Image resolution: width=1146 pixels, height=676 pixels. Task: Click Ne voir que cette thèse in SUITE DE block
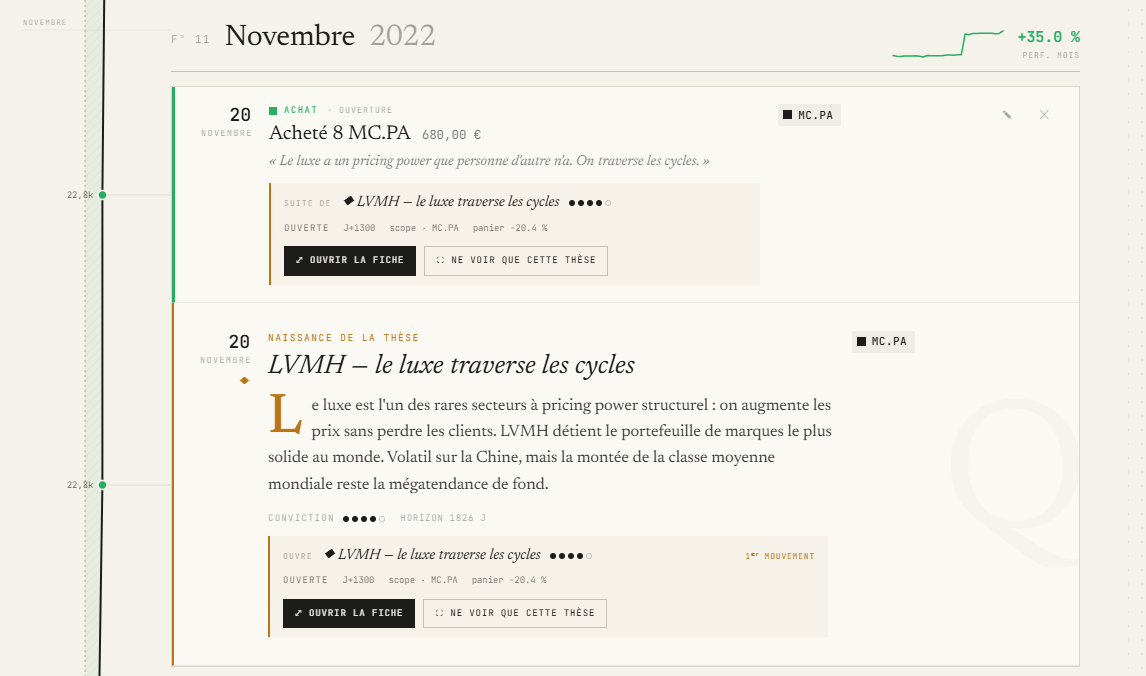[x=515, y=260]
